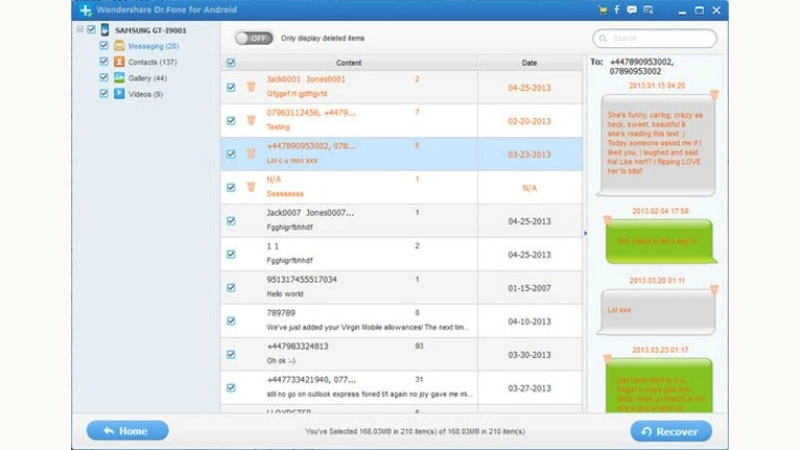Go back using the Home button
This screenshot has height=450, width=800.
[x=128, y=431]
